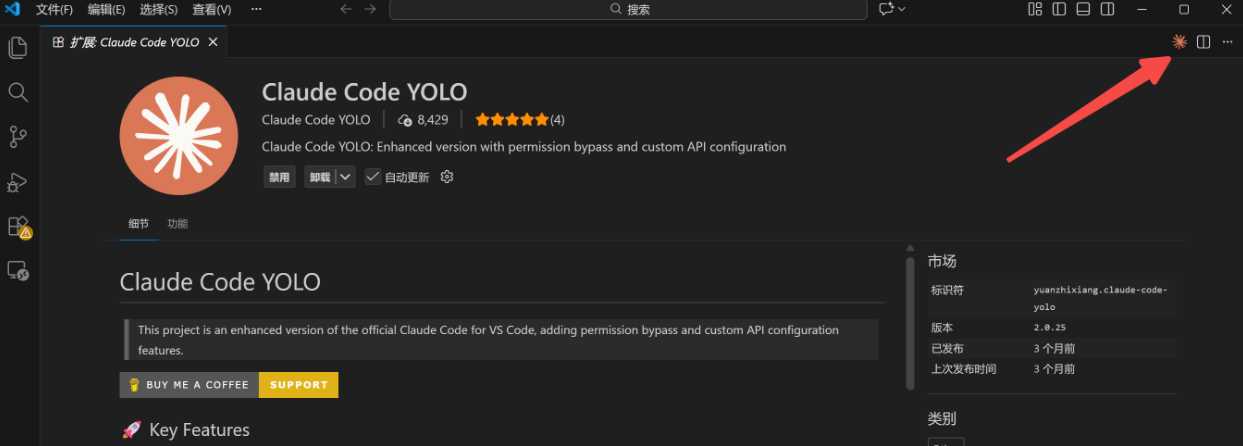Open the Copilot chat dropdown in title bar
The height and width of the screenshot is (446, 1243).
tap(891, 9)
